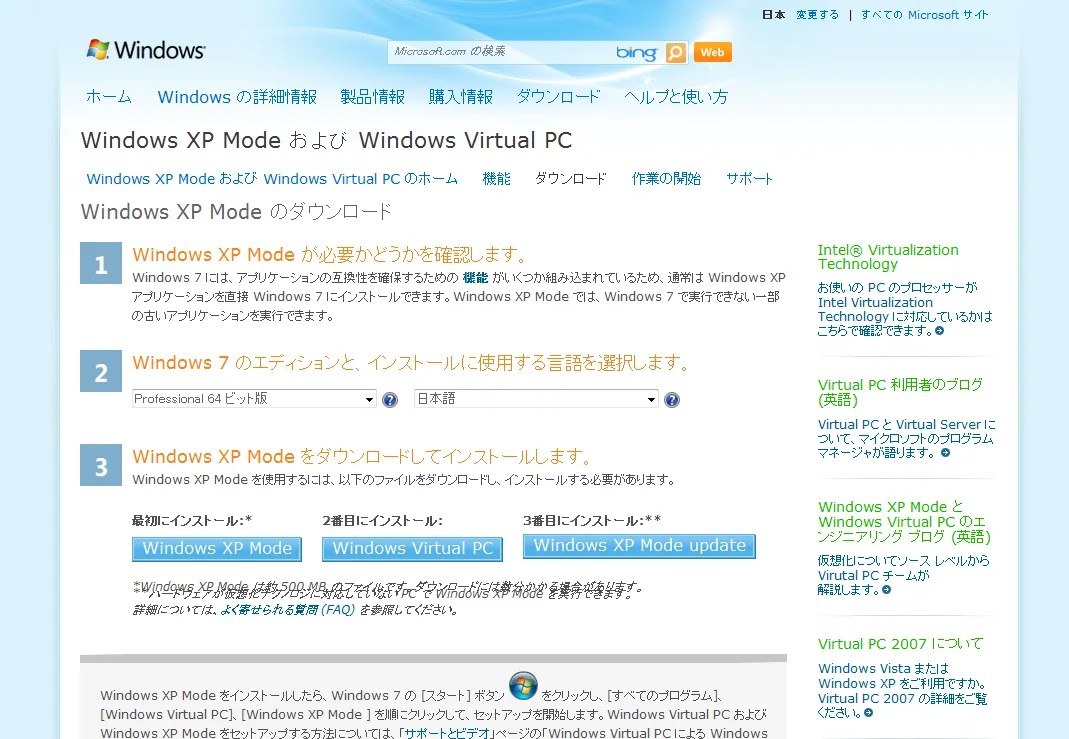Click the 日本 region text
The image size is (1069, 739).
click(773, 14)
